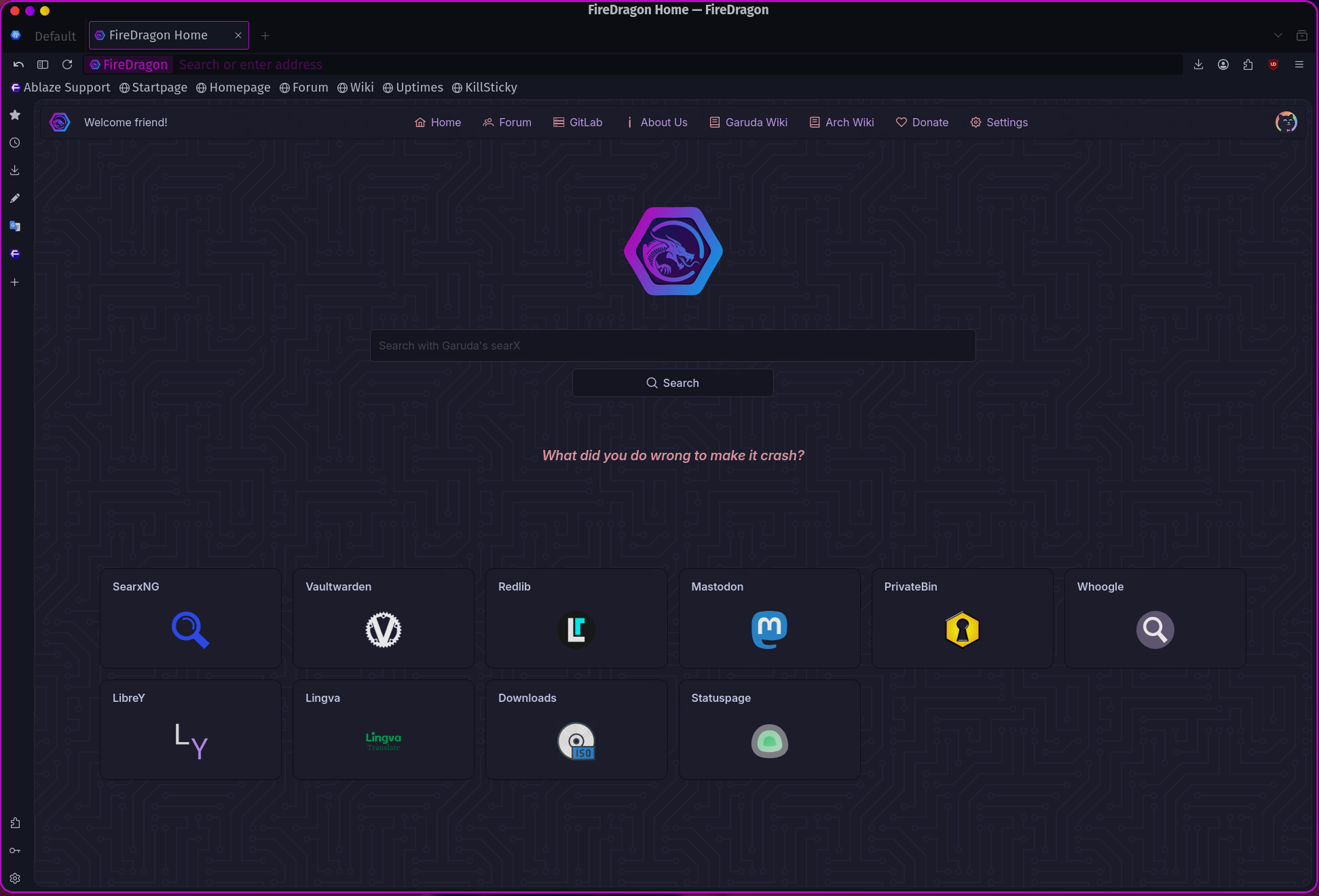Open the PrivateBin service tile icon

coord(962,629)
